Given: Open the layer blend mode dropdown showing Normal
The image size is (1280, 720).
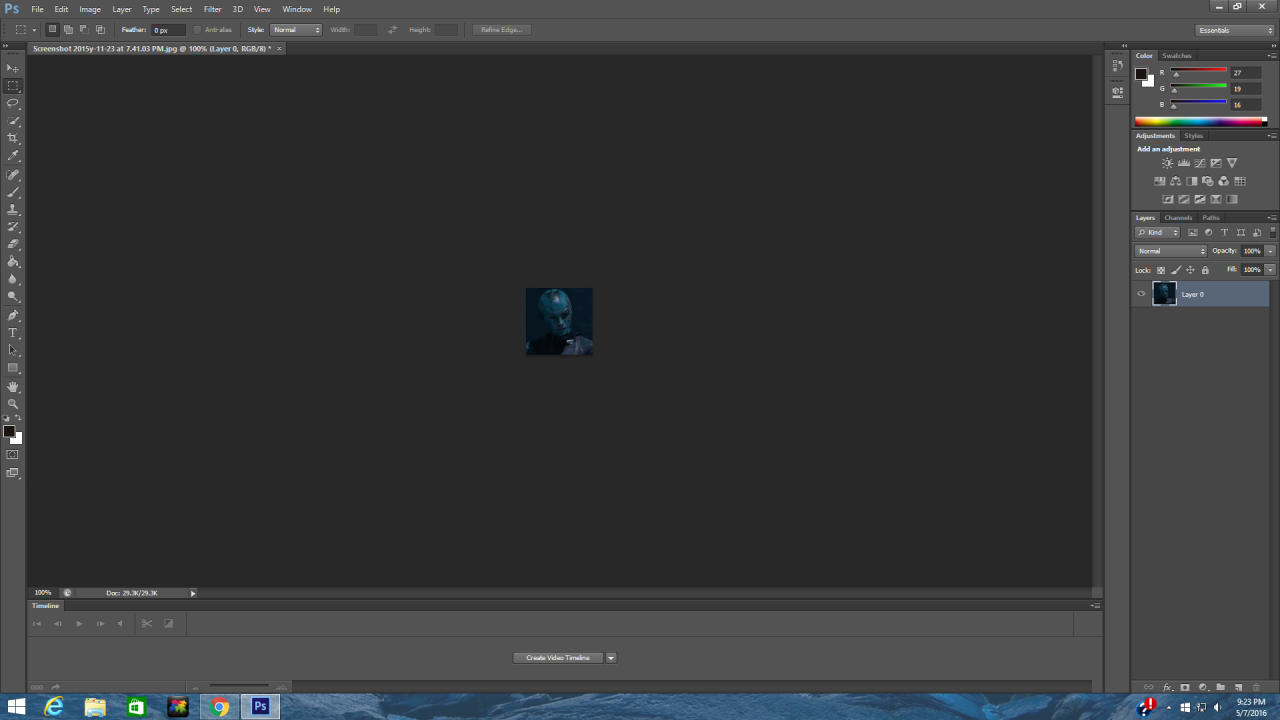Looking at the screenshot, I should coord(1170,250).
